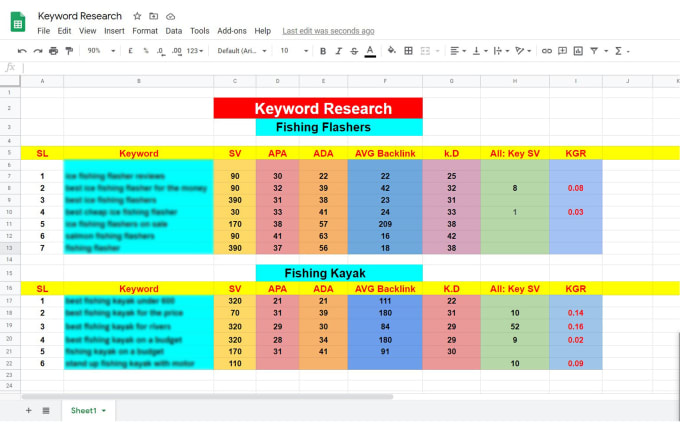Open the Data menu
This screenshot has width=680, height=425.
pos(173,31)
